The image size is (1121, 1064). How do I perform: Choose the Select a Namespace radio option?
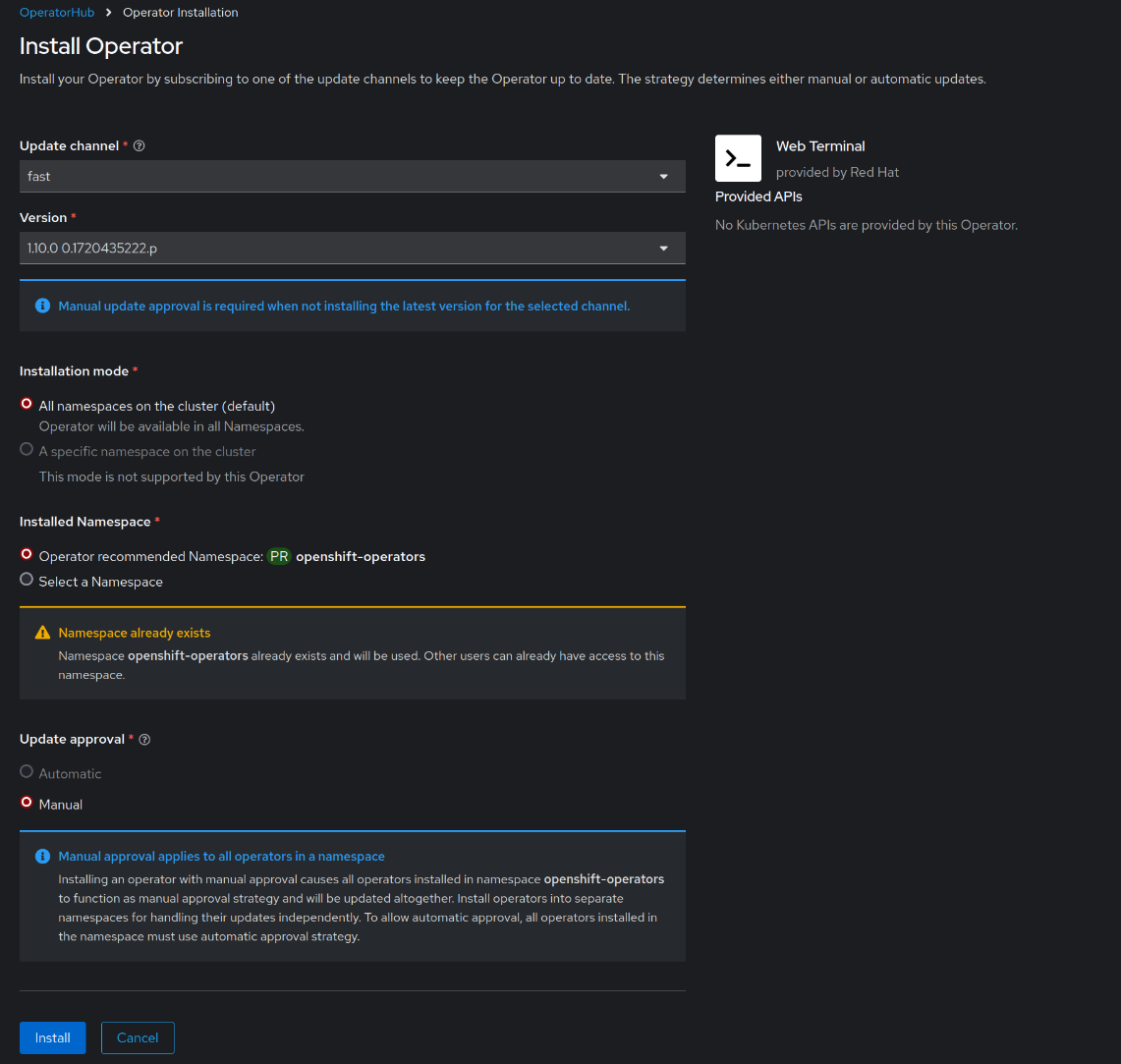pyautogui.click(x=27, y=580)
